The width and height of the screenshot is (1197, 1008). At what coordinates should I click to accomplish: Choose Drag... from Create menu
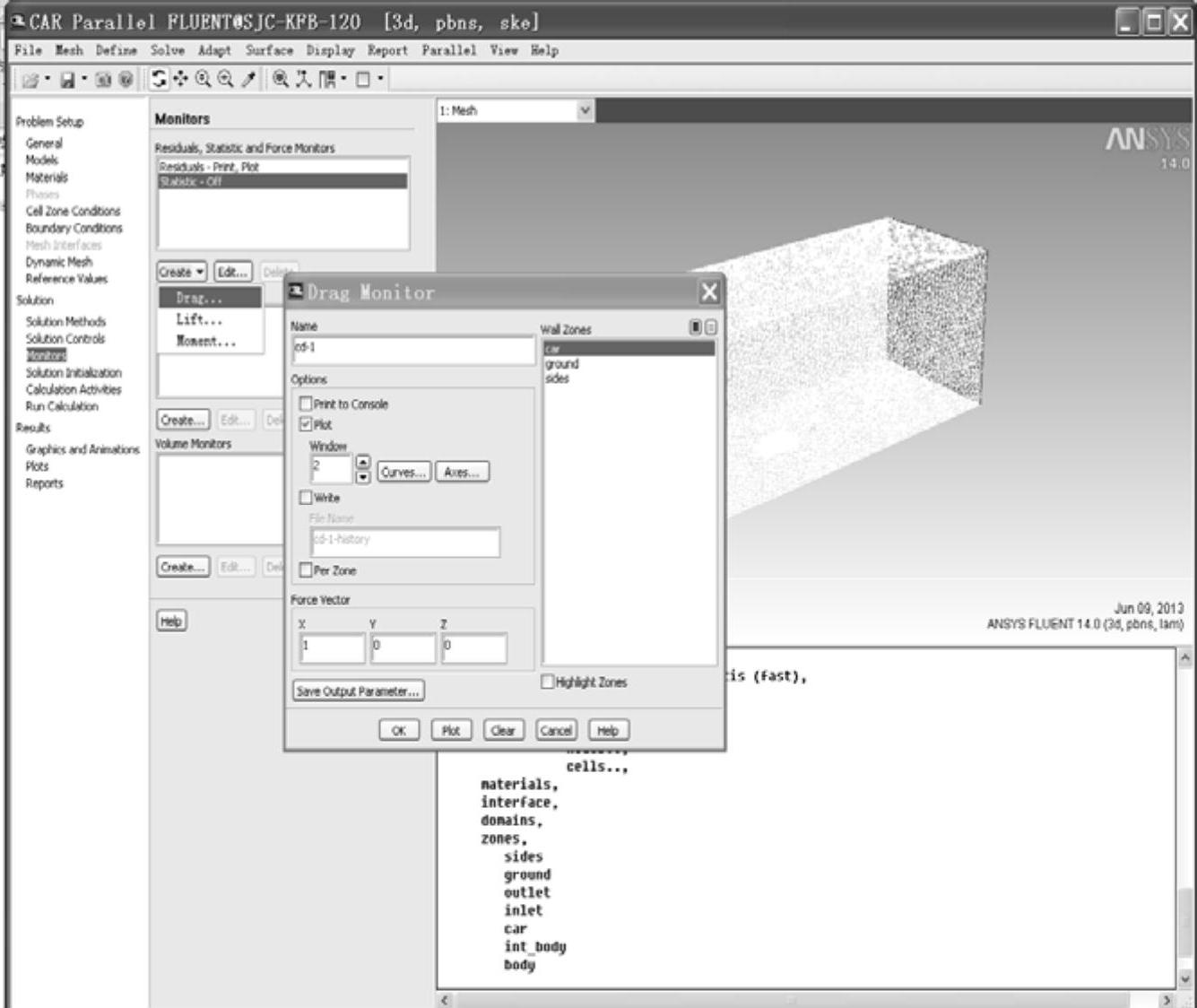point(211,298)
